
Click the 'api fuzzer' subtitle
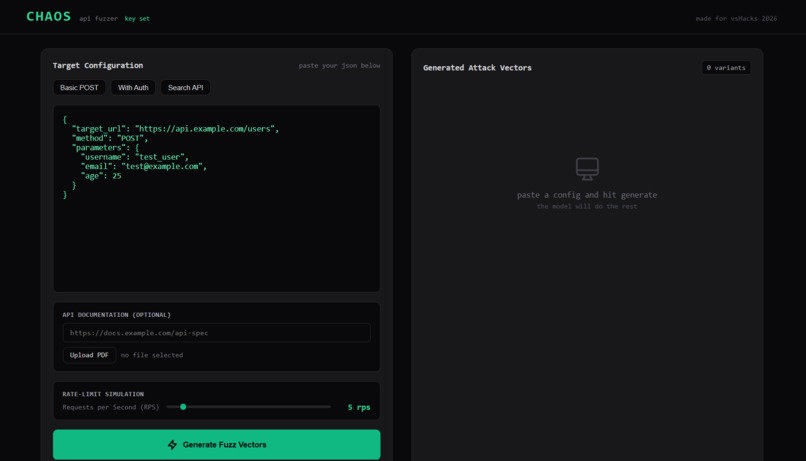coord(98,19)
